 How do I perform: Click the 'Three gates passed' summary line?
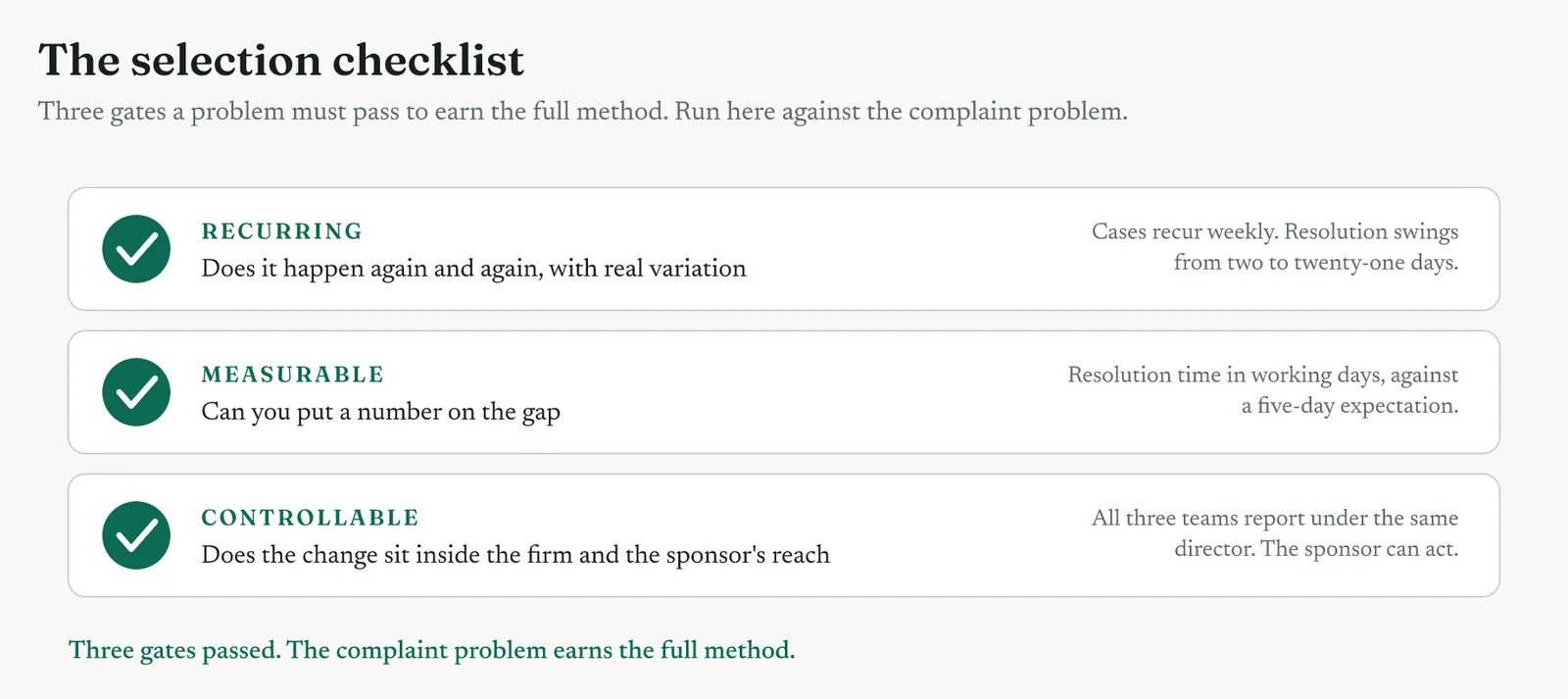point(431,650)
